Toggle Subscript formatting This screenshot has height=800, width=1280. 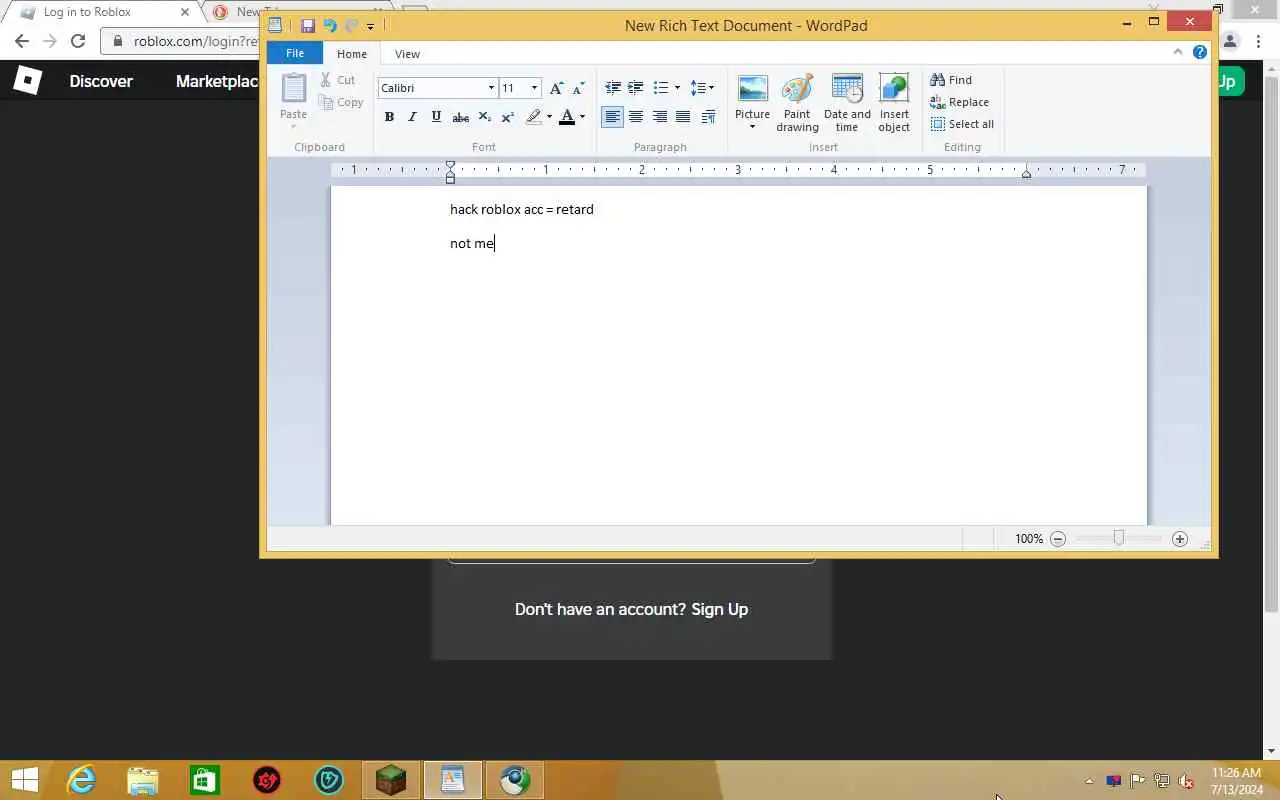click(484, 117)
